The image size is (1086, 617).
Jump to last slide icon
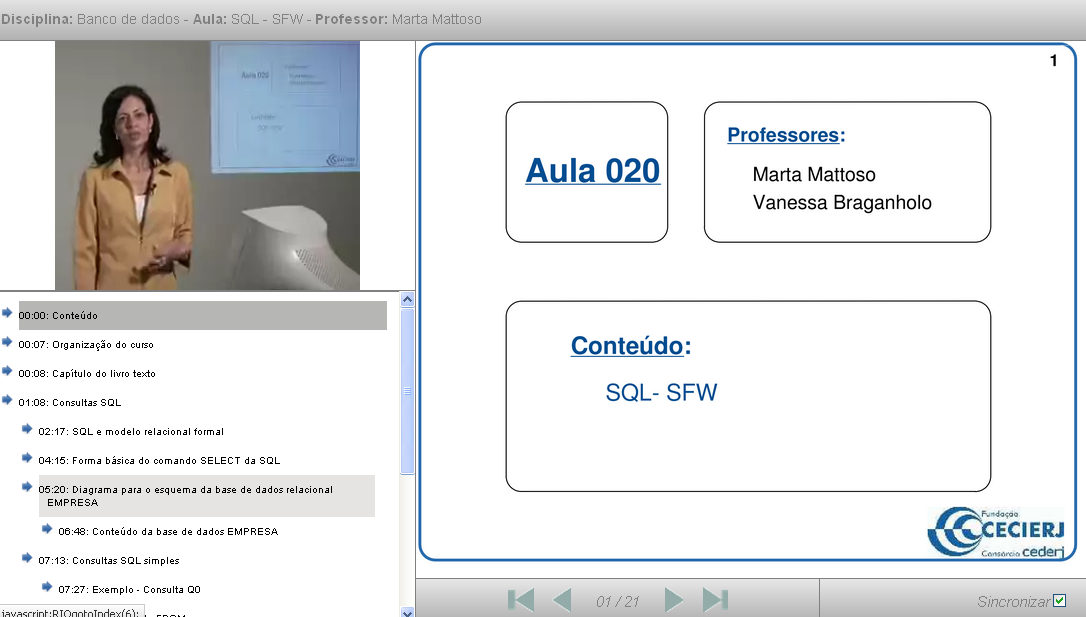[715, 600]
